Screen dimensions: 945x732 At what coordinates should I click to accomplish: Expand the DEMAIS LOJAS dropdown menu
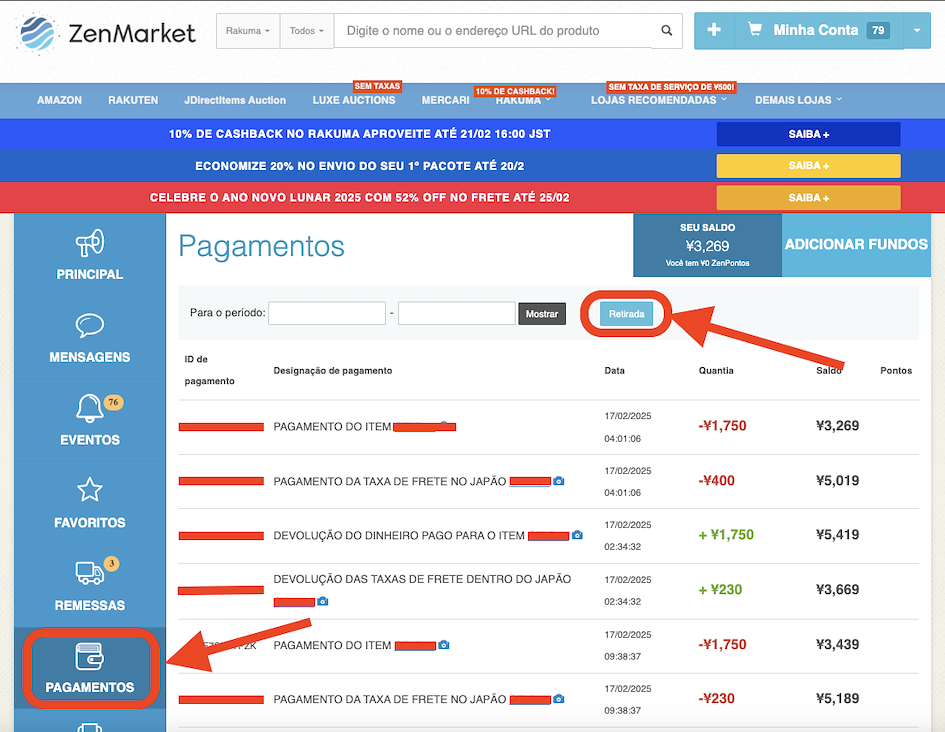798,100
